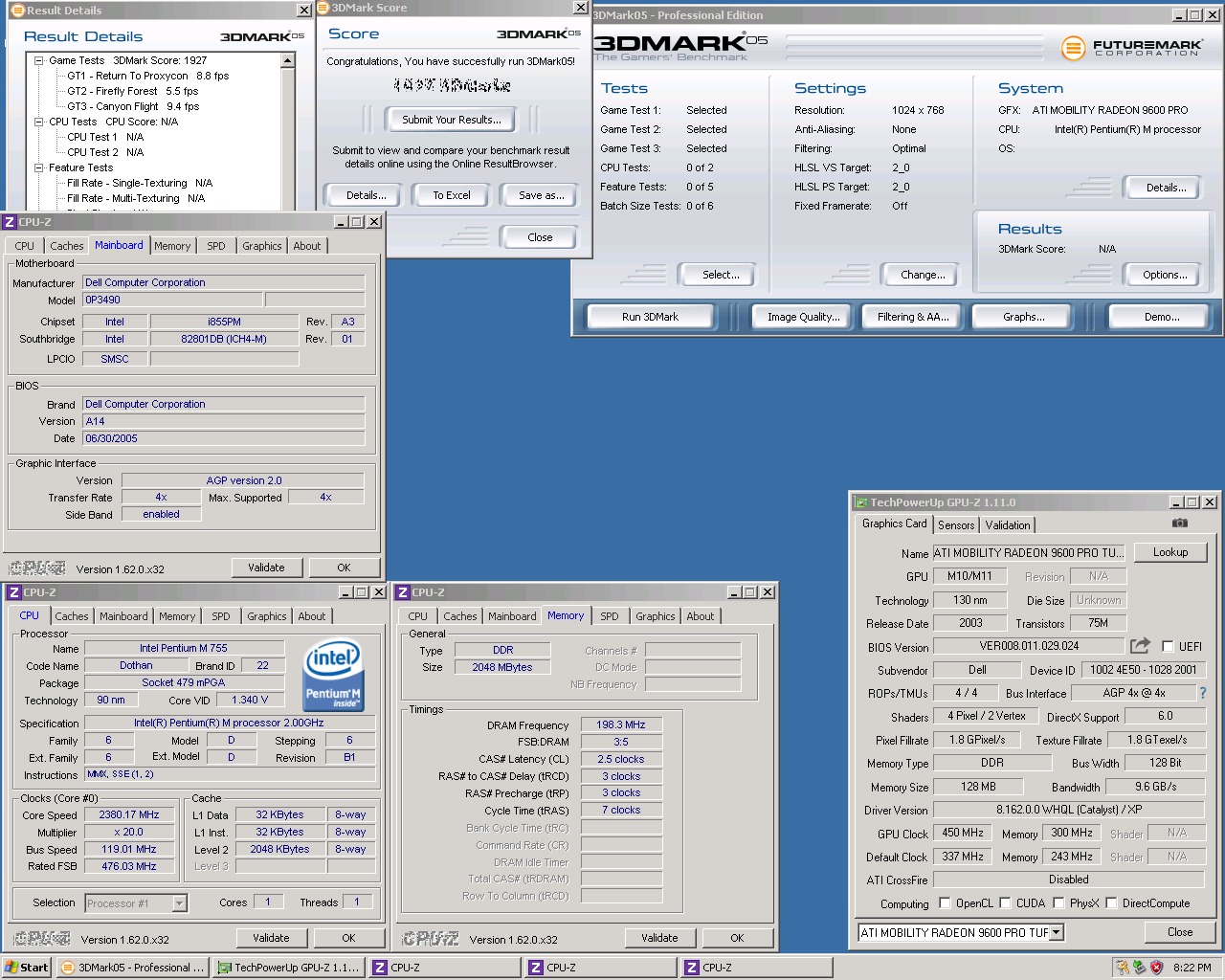Screen dimensions: 1225x980
Task: Open the SPD tab in CPU-Z Mainboard window
Action: [216, 246]
